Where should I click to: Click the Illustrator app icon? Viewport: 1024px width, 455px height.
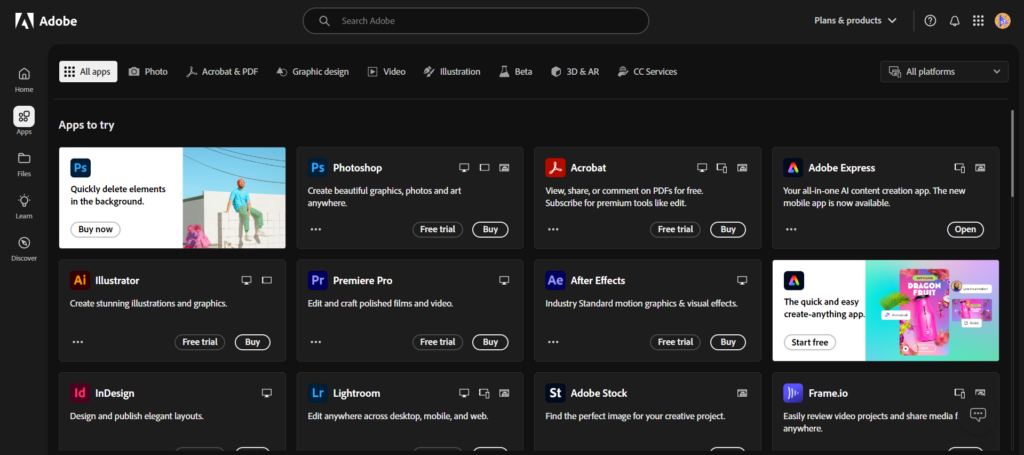coord(80,281)
